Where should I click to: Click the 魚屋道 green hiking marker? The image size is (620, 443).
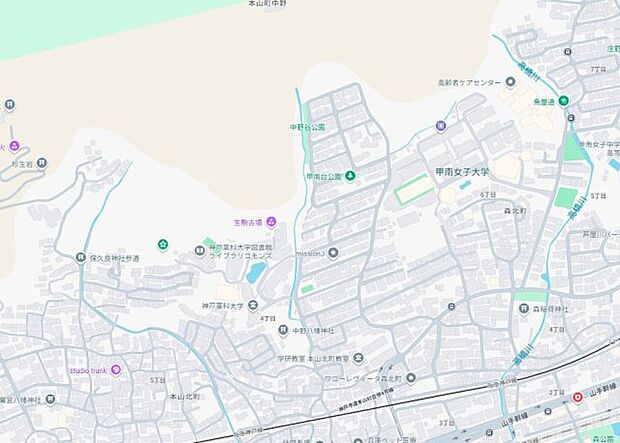[x=563, y=100]
